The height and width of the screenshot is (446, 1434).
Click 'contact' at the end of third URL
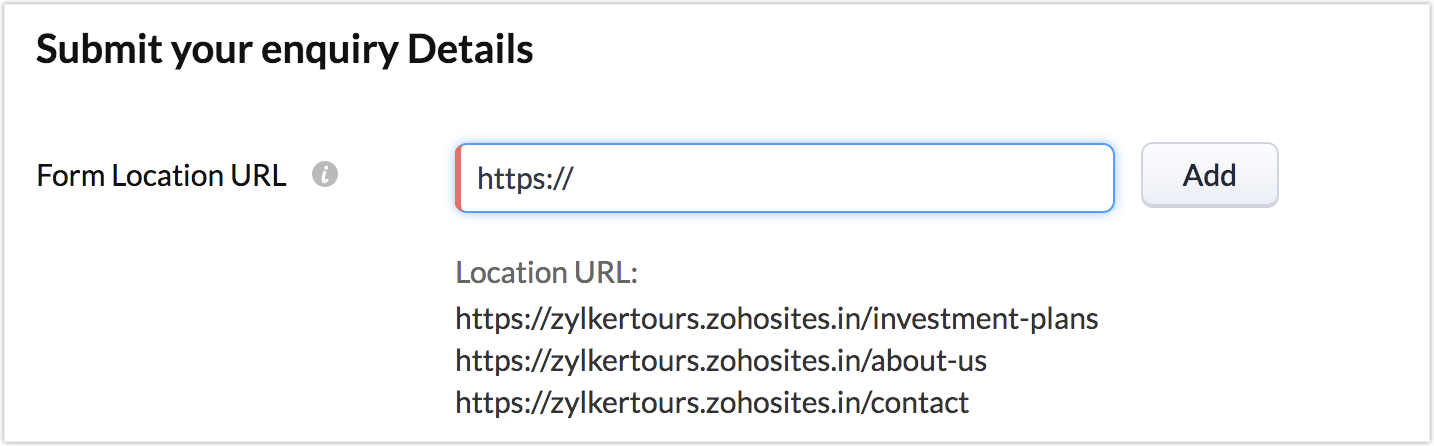[920, 402]
